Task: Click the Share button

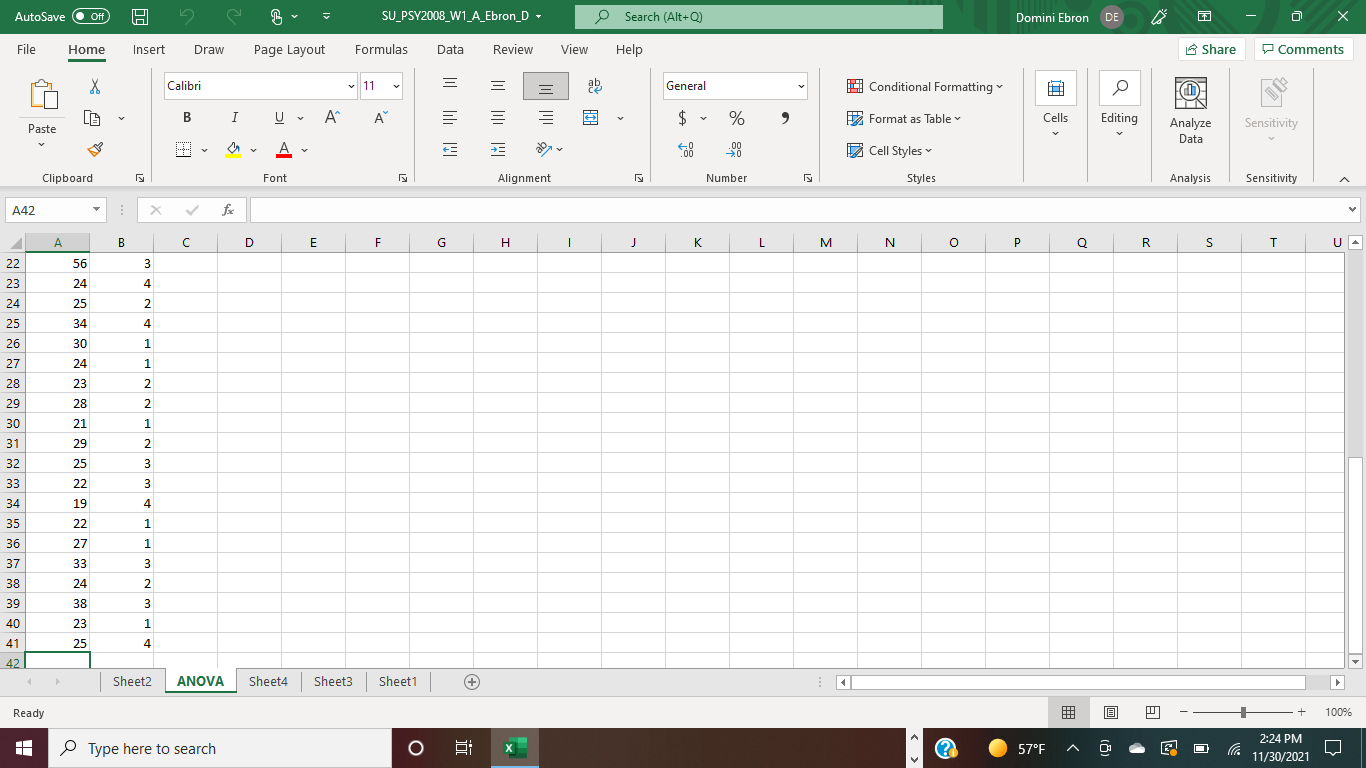Action: [1210, 49]
